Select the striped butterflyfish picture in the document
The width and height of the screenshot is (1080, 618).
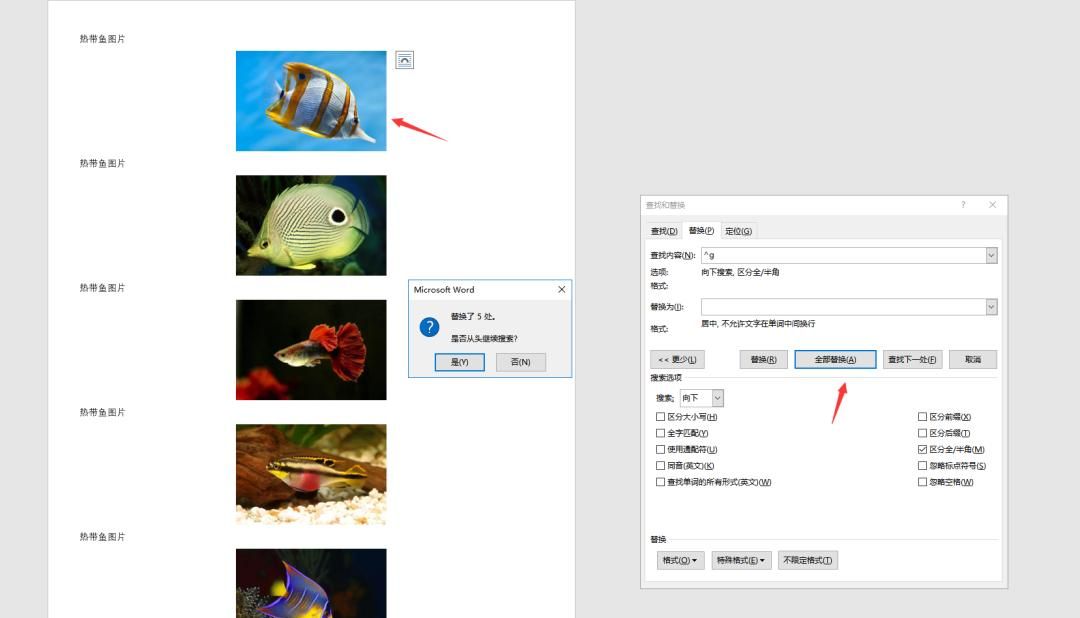311,101
